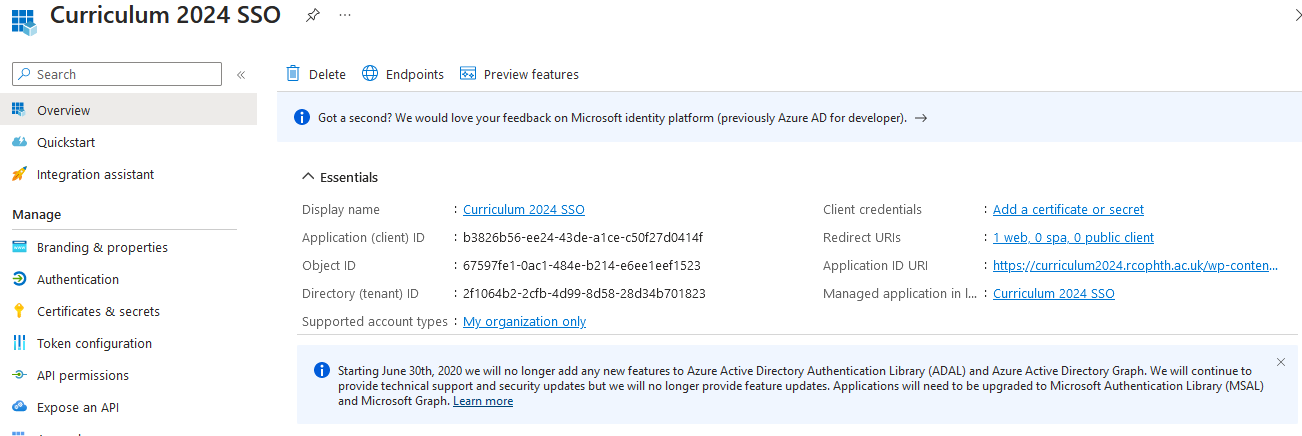
Task: Collapse the Essentials section
Action: pyautogui.click(x=308, y=177)
